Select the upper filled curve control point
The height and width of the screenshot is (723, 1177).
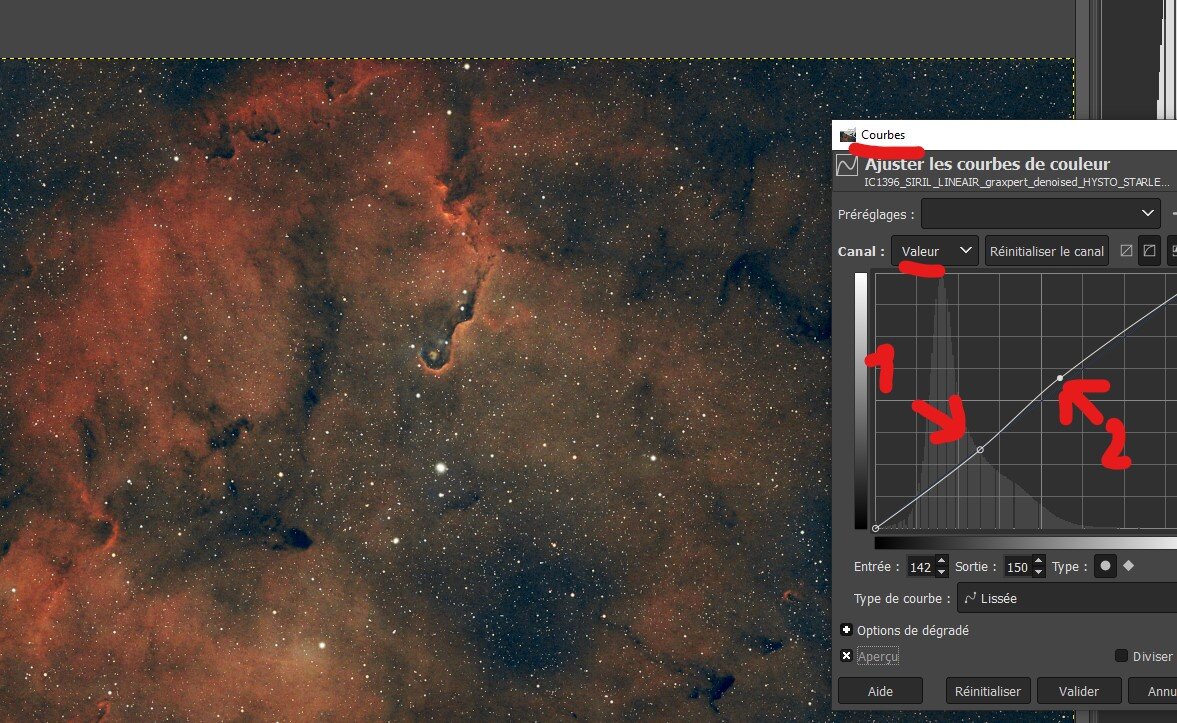(1060, 378)
